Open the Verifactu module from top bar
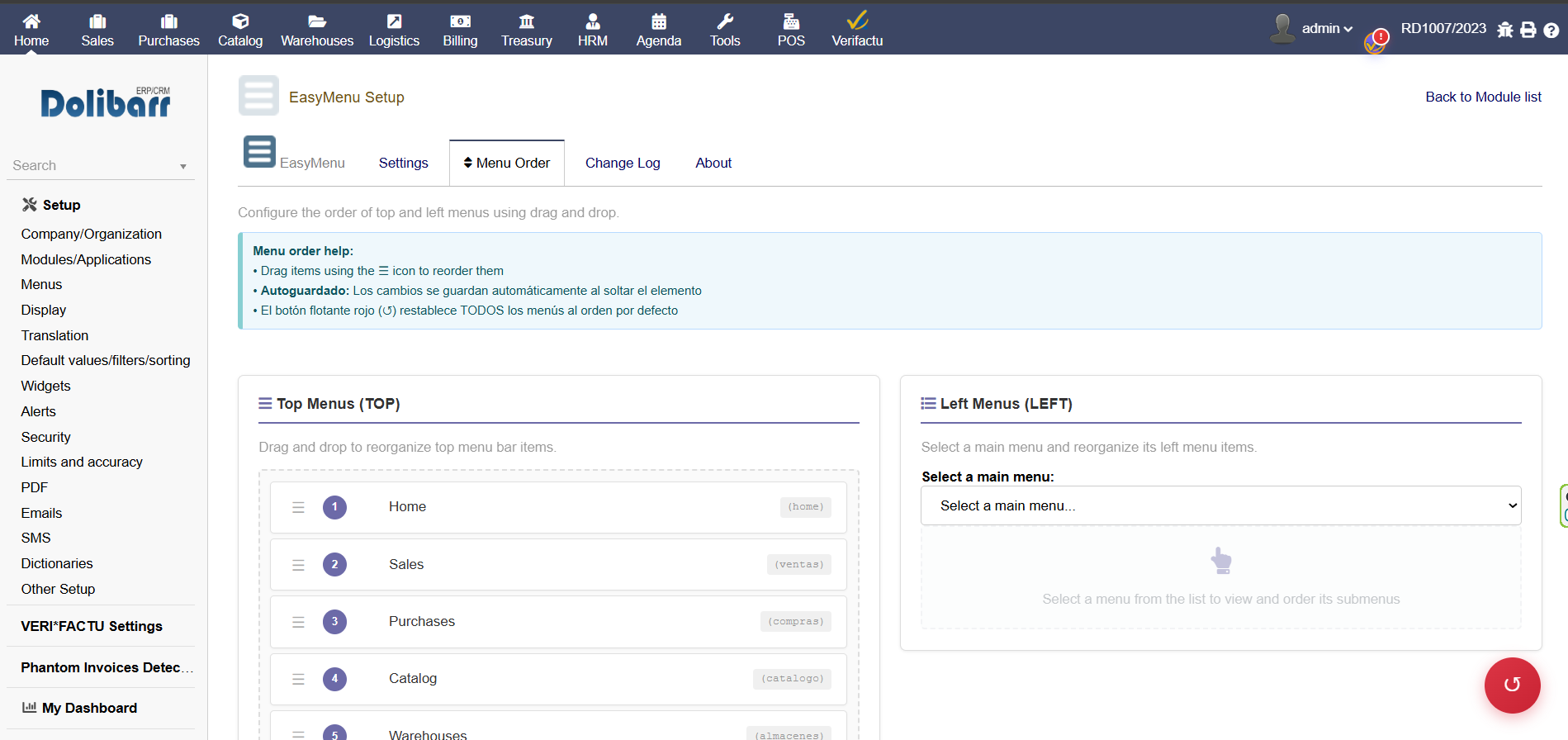 click(x=856, y=30)
